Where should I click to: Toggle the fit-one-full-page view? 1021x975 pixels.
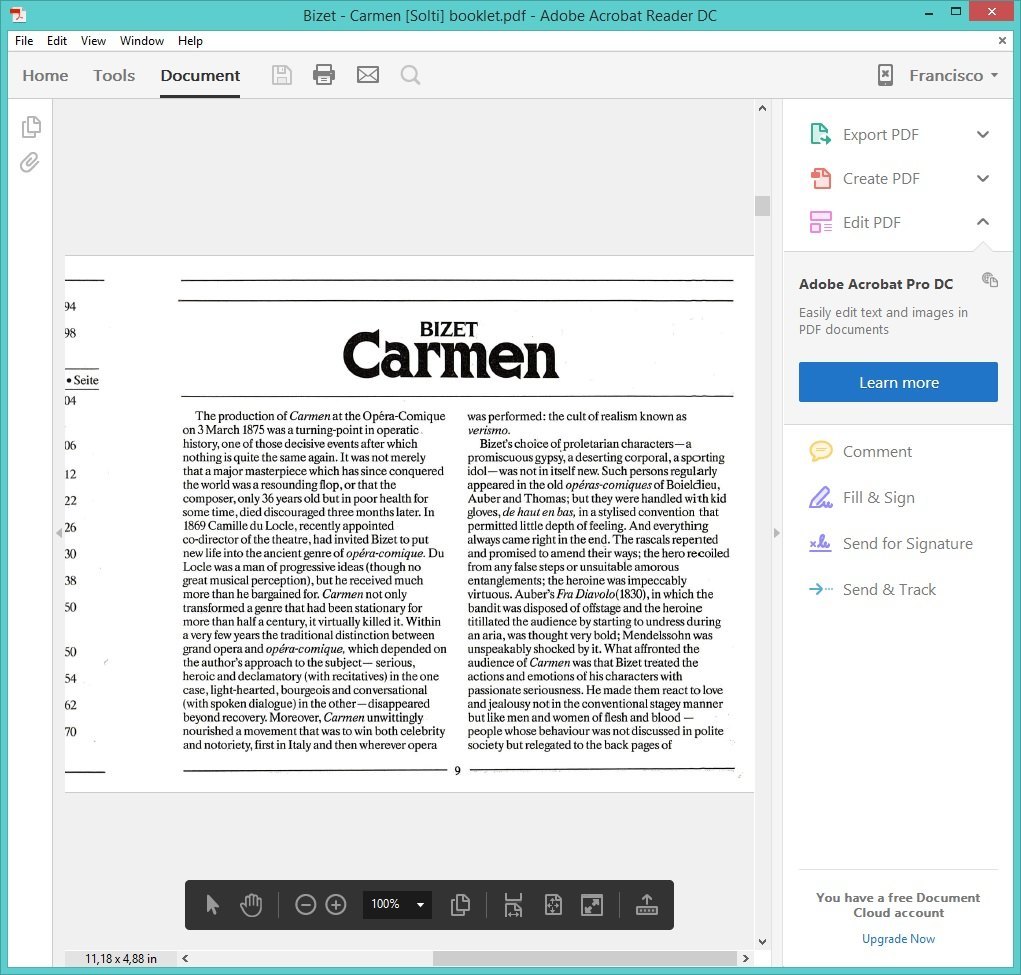point(553,904)
